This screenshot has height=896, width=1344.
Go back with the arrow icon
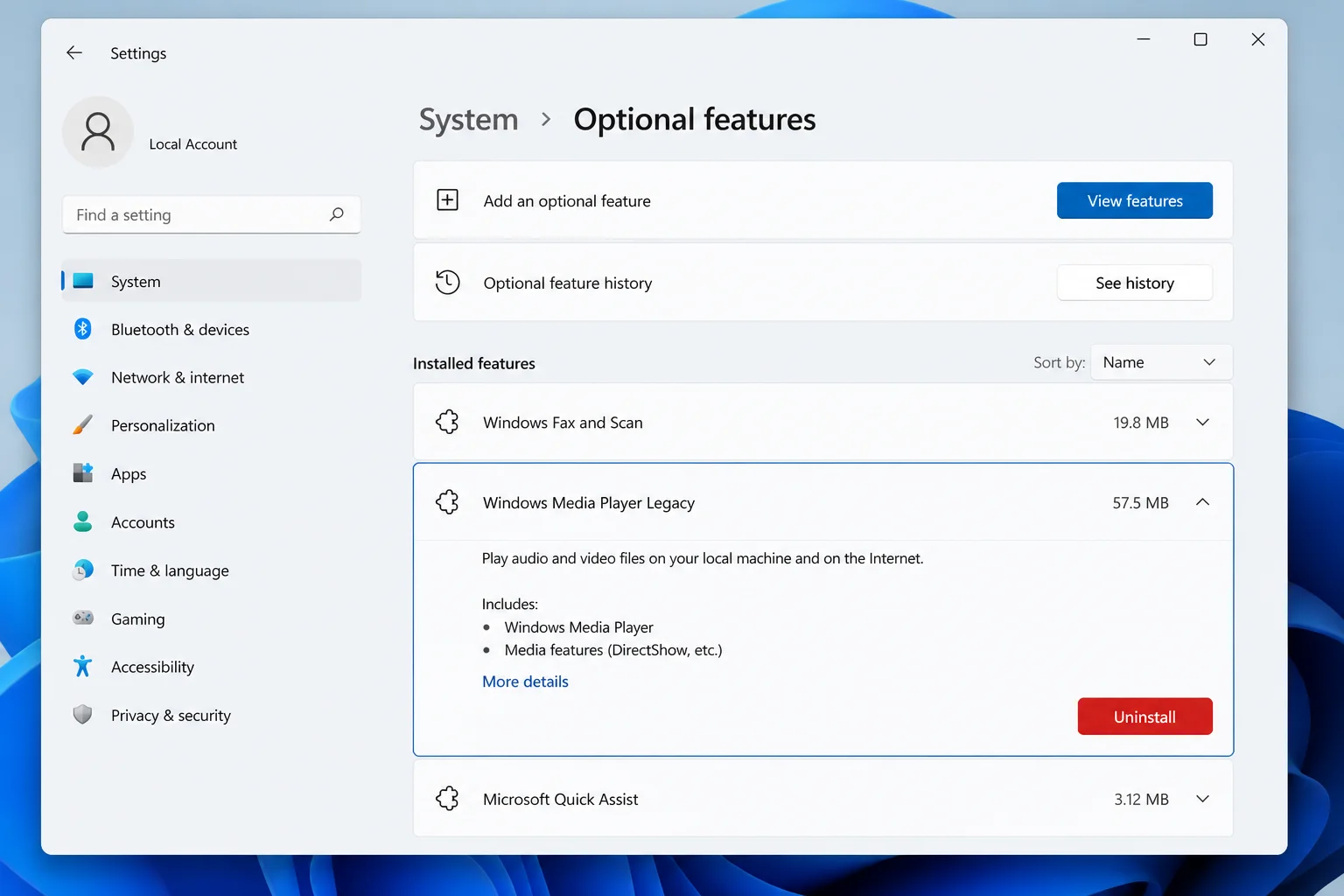point(74,52)
